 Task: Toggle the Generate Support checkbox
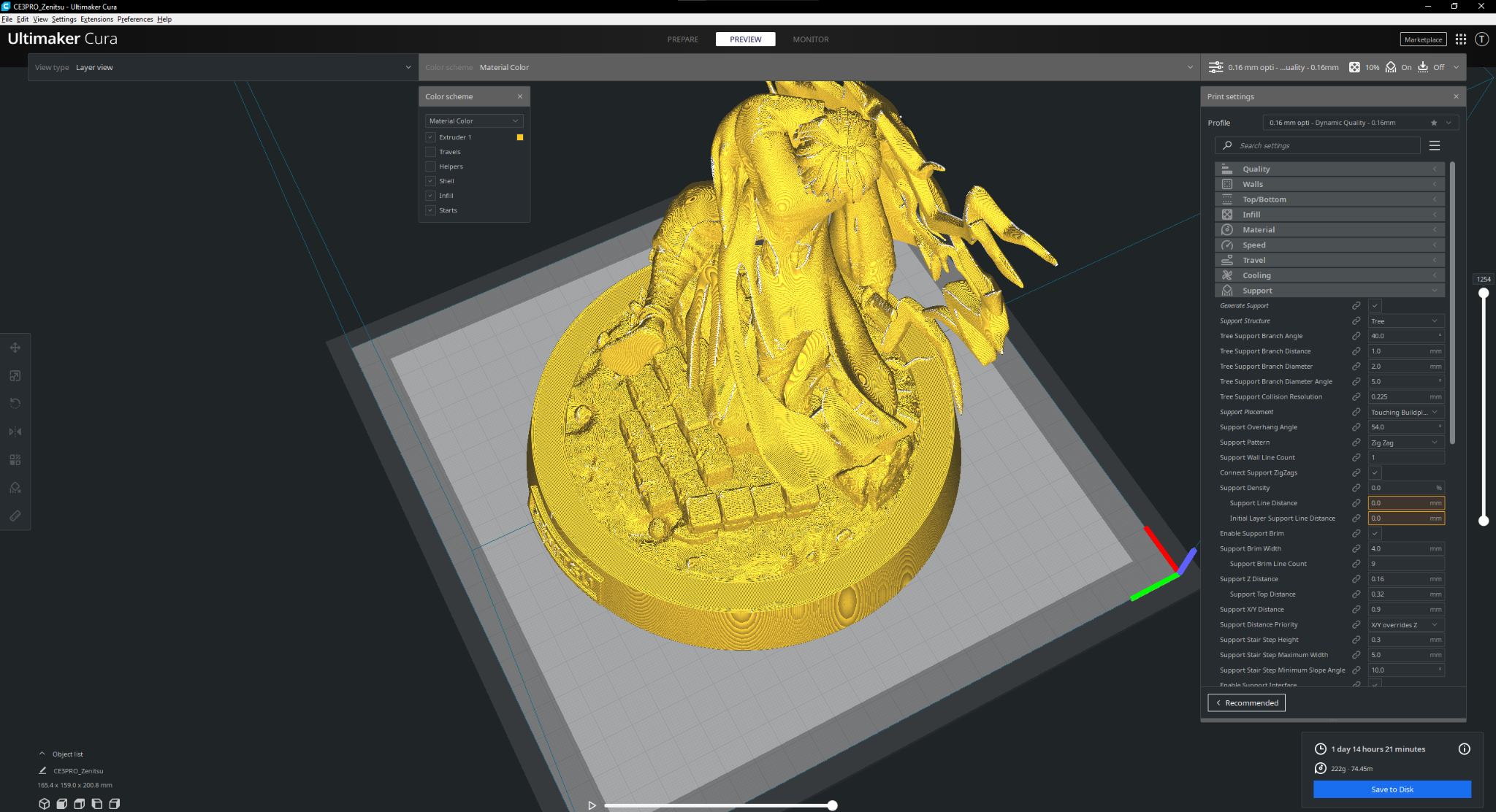[1375, 305]
